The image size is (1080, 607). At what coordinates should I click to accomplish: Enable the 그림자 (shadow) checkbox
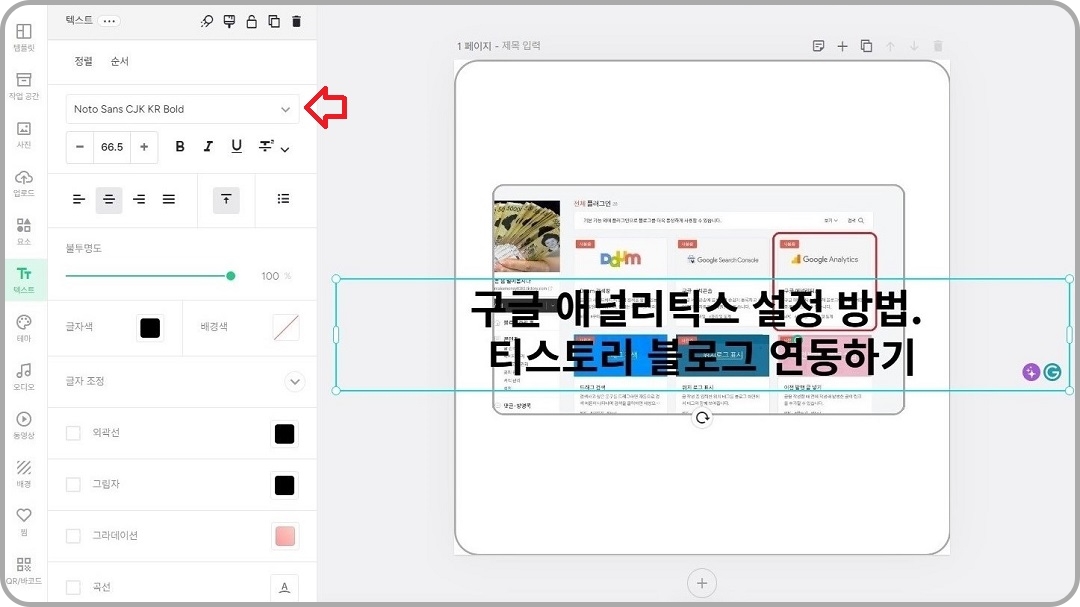73,485
